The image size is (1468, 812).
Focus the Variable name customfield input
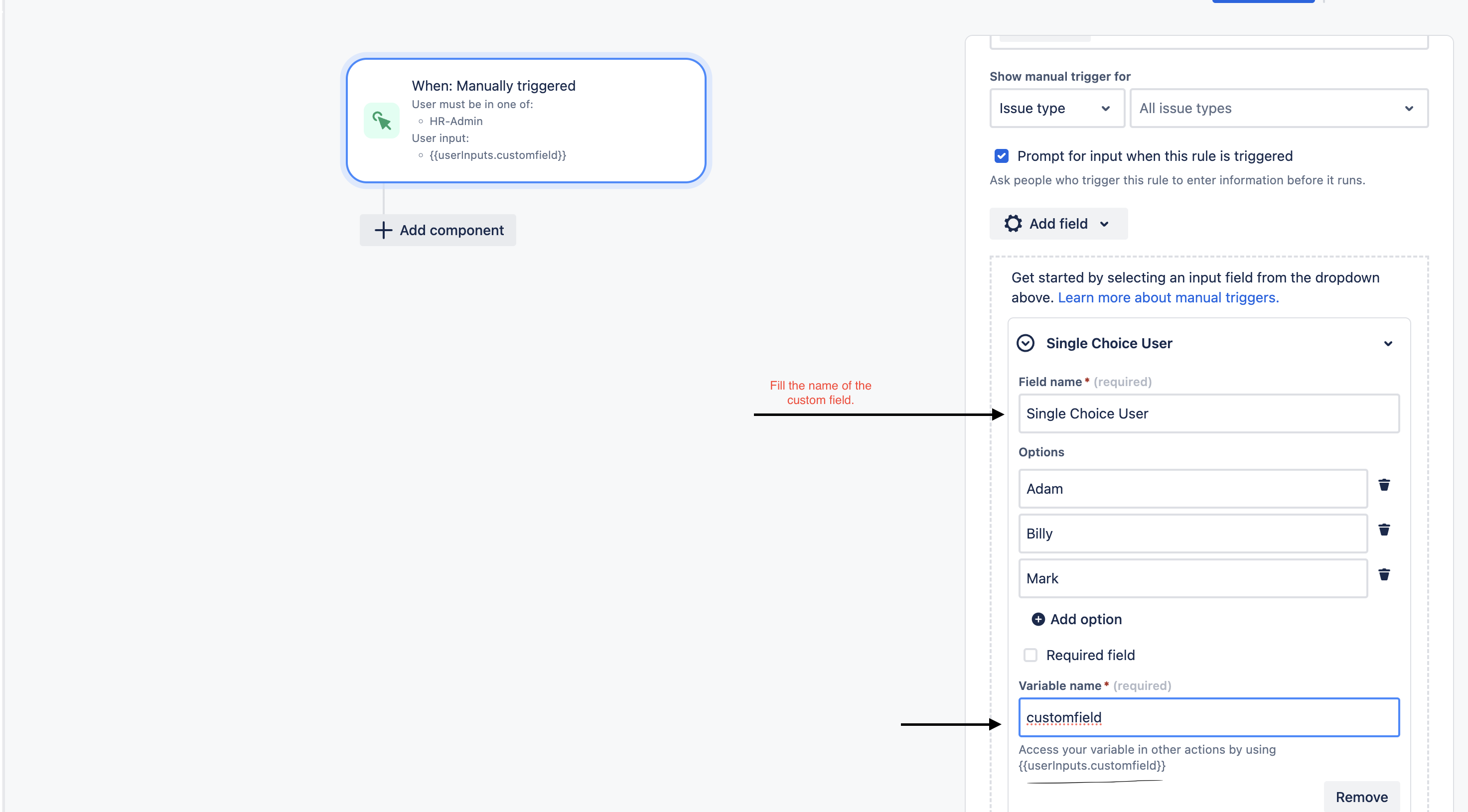coord(1208,717)
